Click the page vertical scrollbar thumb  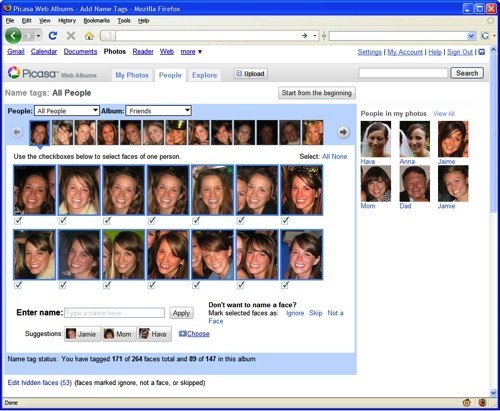click(x=493, y=133)
